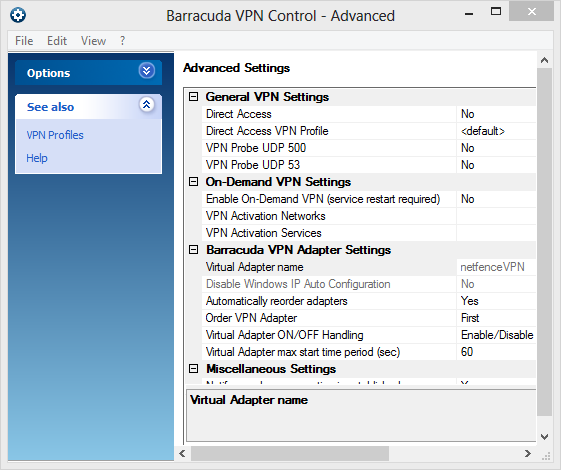Collapse General VPN Settings group
The width and height of the screenshot is (561, 470).
point(194,97)
